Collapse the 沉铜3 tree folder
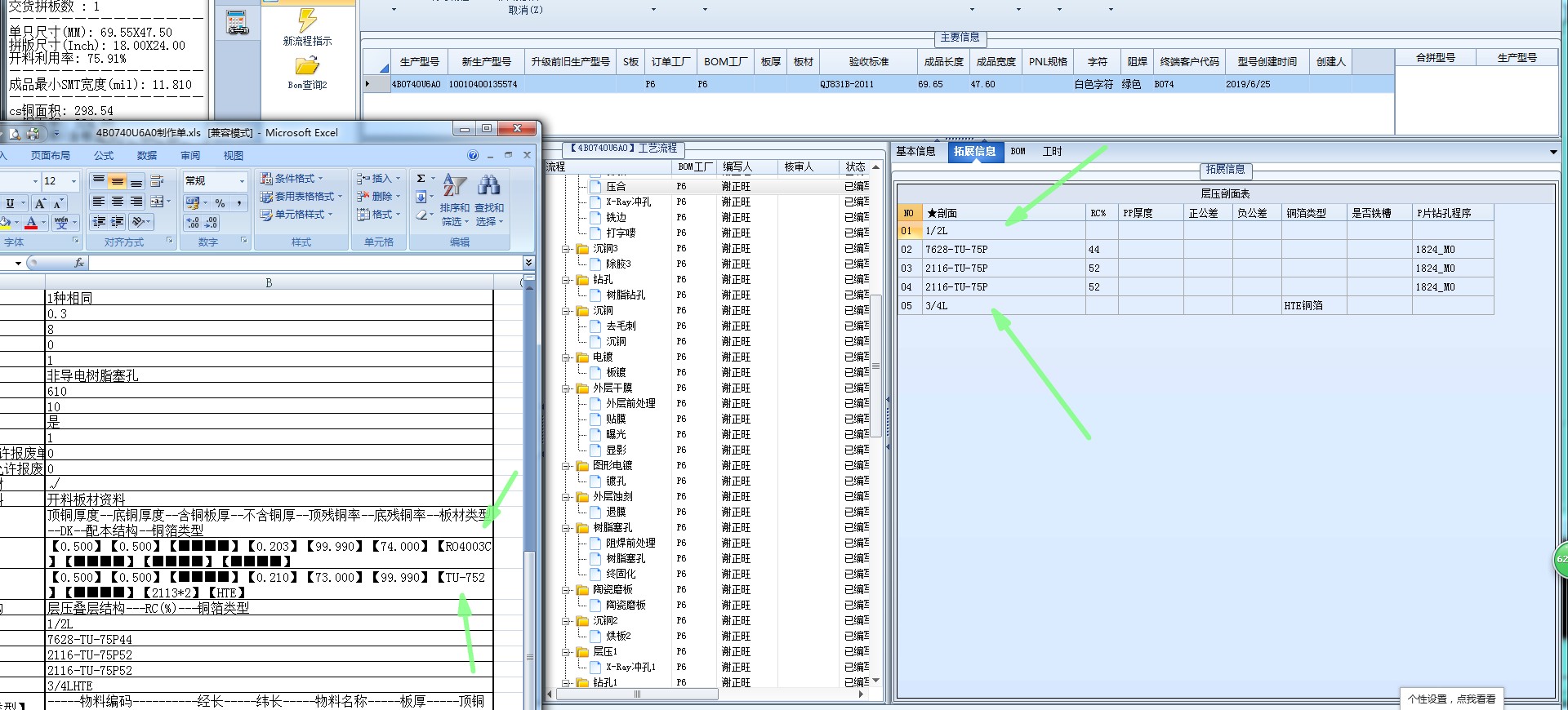The height and width of the screenshot is (710, 1568). [566, 249]
